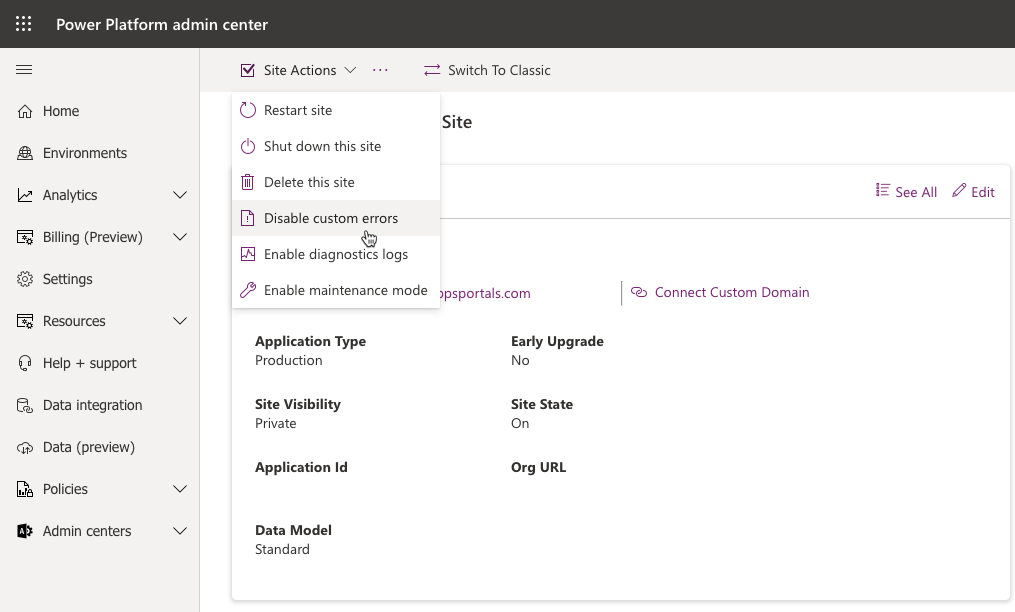Click the Admin centers icon

coord(25,531)
